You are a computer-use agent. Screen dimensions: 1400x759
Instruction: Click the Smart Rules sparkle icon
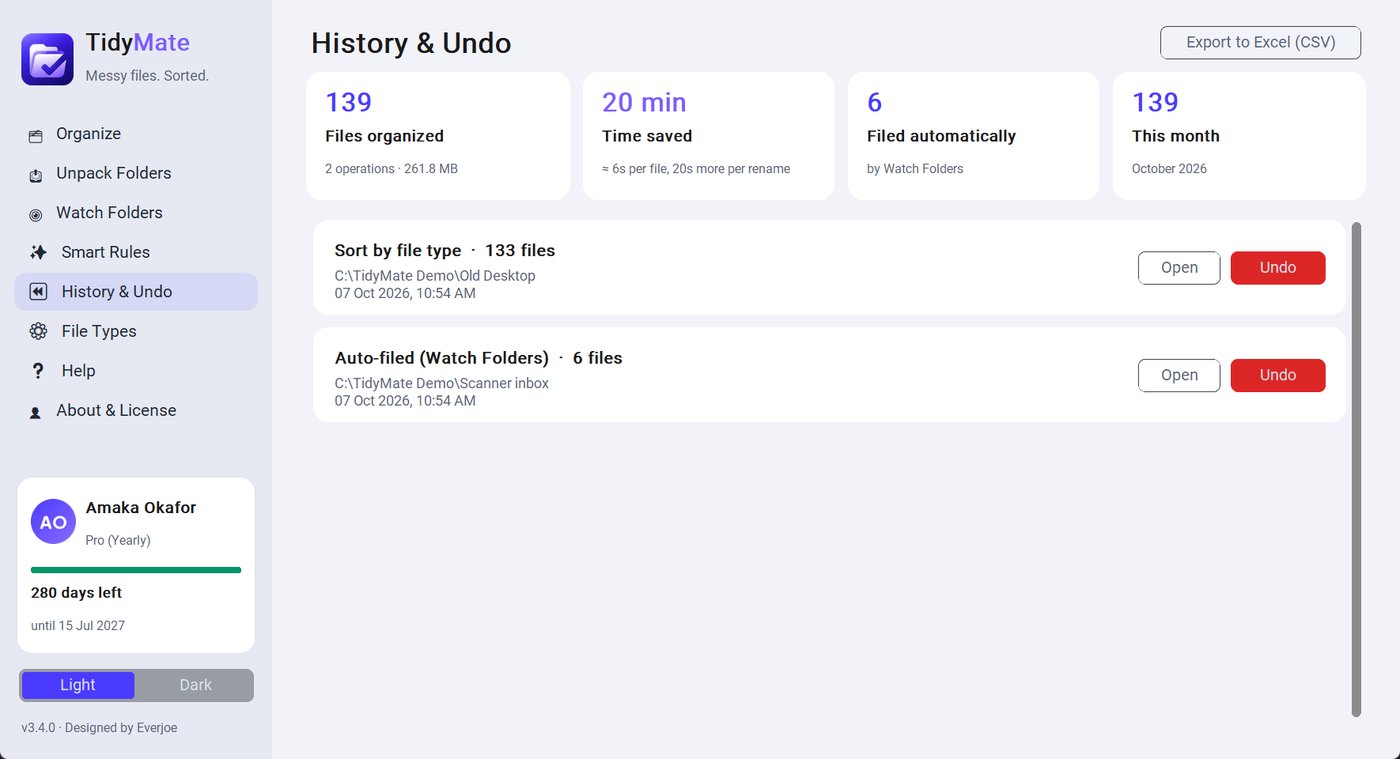click(x=38, y=252)
